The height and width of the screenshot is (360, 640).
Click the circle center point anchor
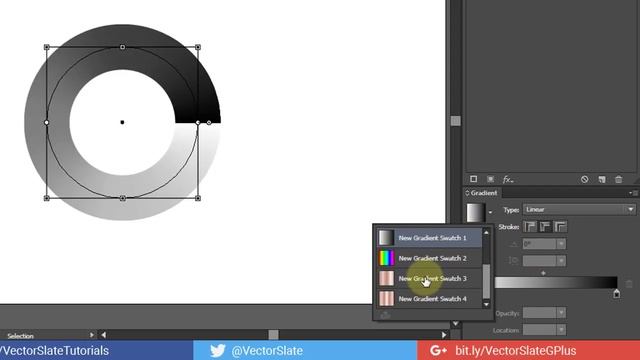tap(122, 122)
